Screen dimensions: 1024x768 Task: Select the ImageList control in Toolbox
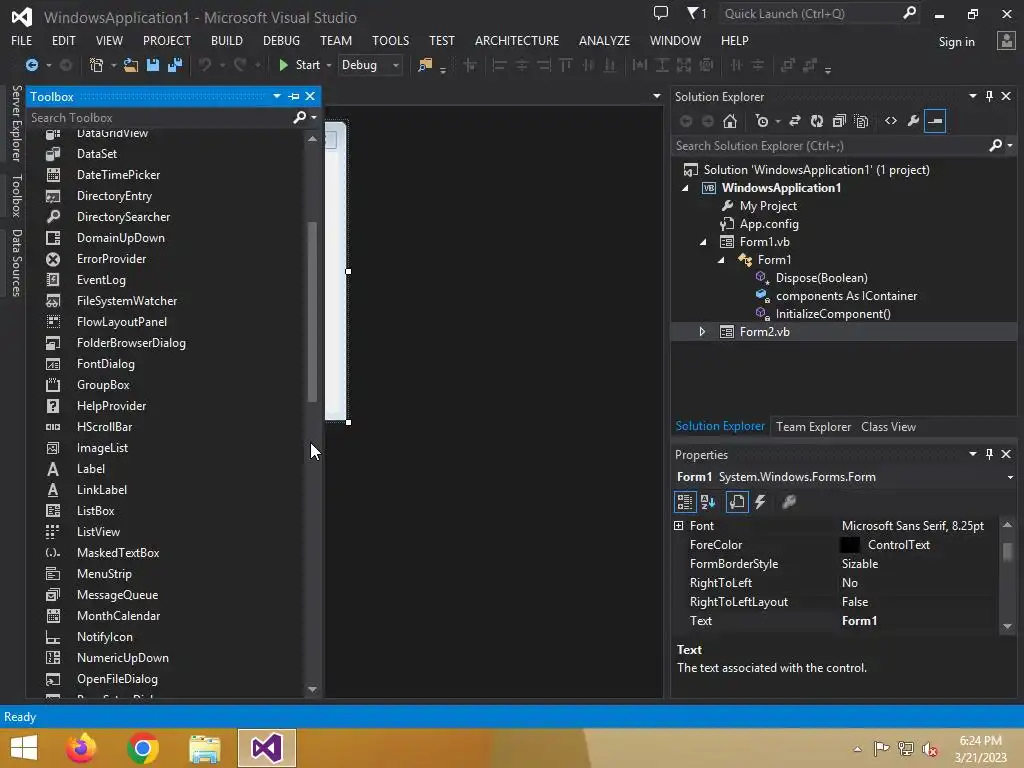103,447
